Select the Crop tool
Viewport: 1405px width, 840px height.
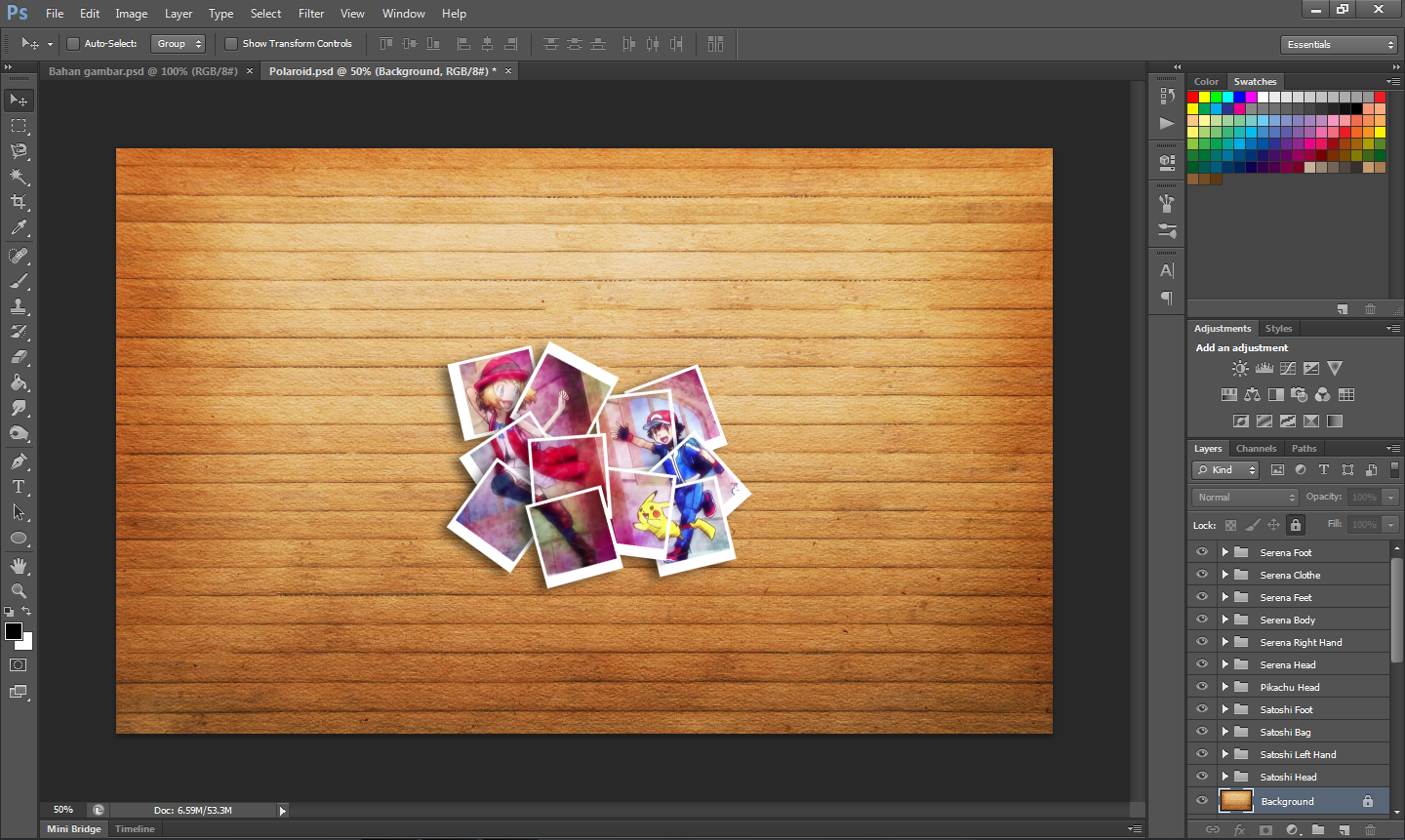point(19,202)
